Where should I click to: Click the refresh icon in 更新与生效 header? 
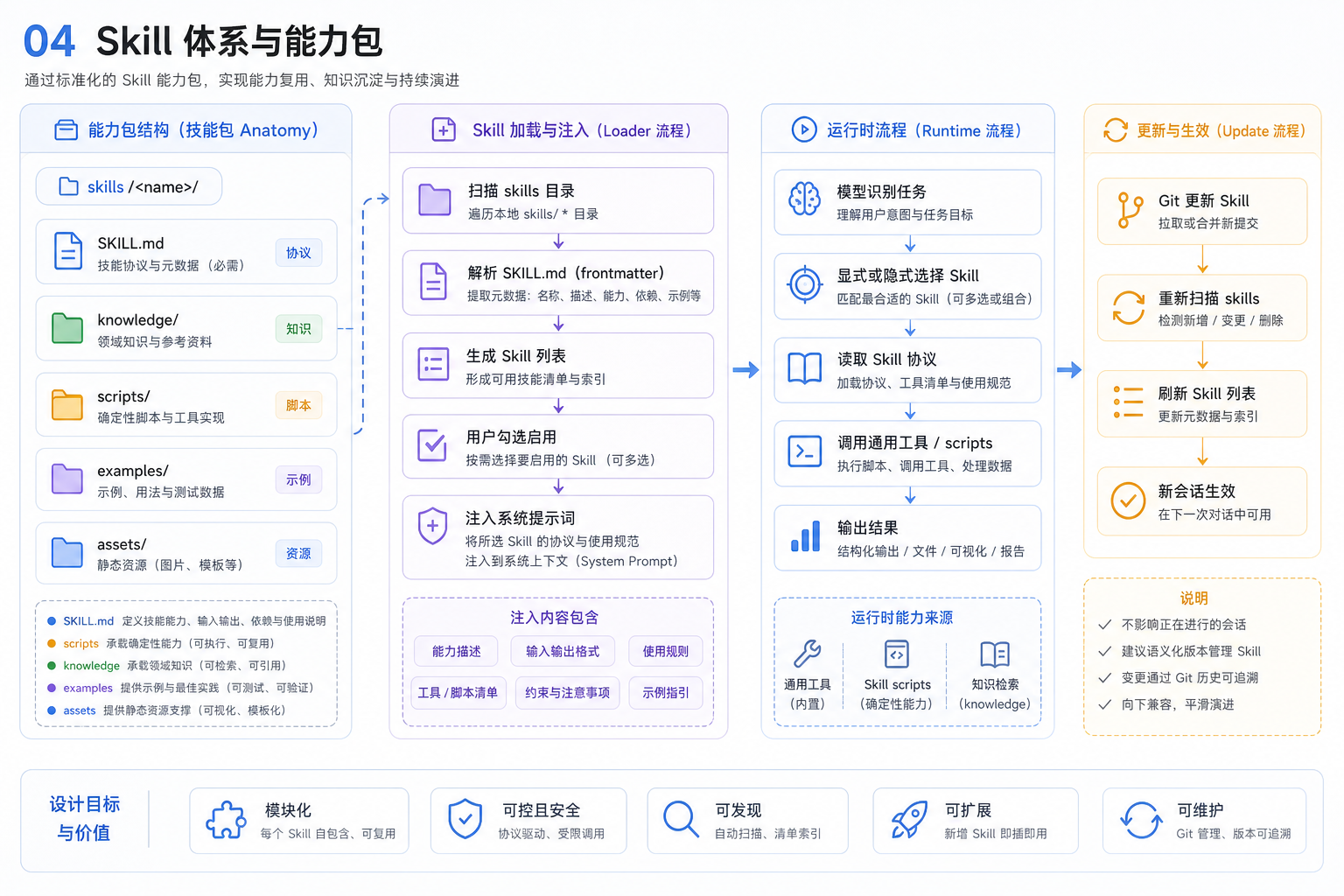[x=1116, y=130]
